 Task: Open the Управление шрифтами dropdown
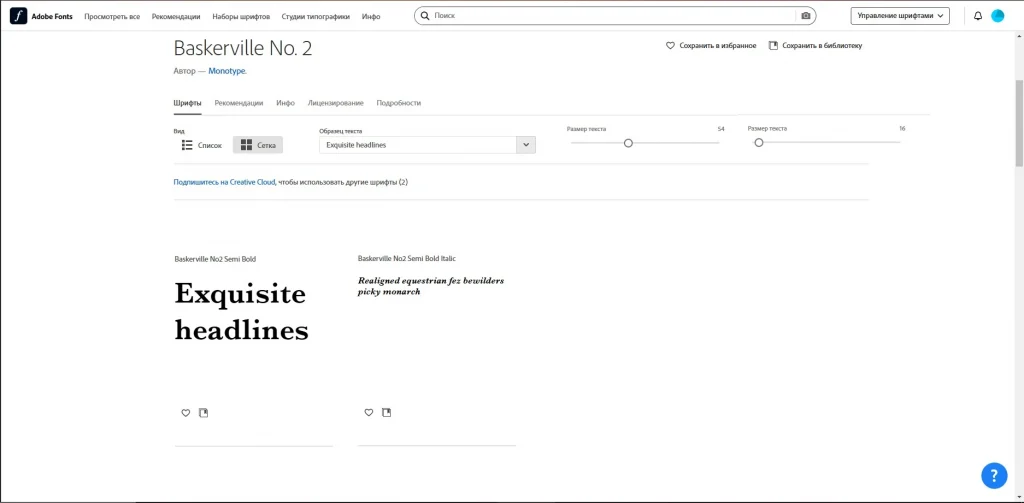(x=900, y=16)
